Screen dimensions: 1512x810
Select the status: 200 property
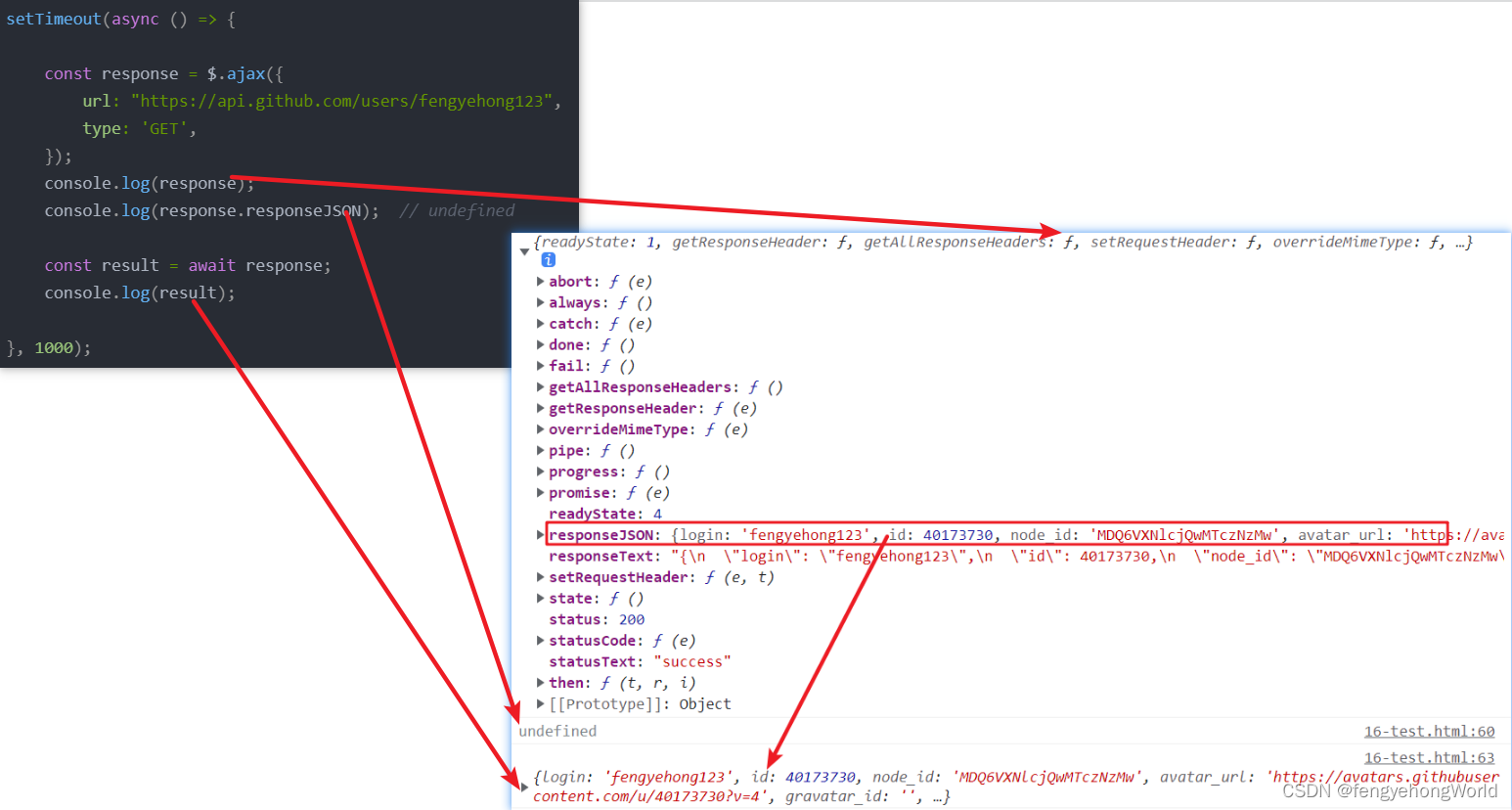[x=597, y=619]
